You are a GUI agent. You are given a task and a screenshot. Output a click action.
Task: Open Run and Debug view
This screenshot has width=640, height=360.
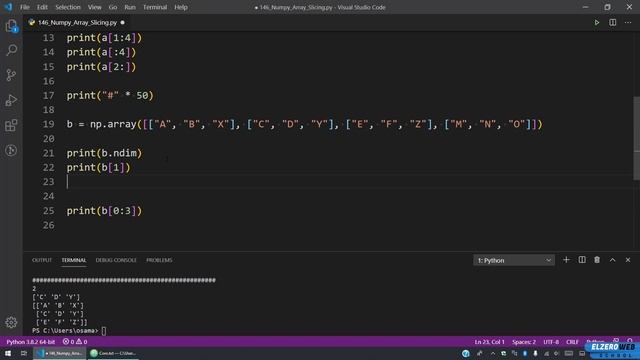pos(11,100)
